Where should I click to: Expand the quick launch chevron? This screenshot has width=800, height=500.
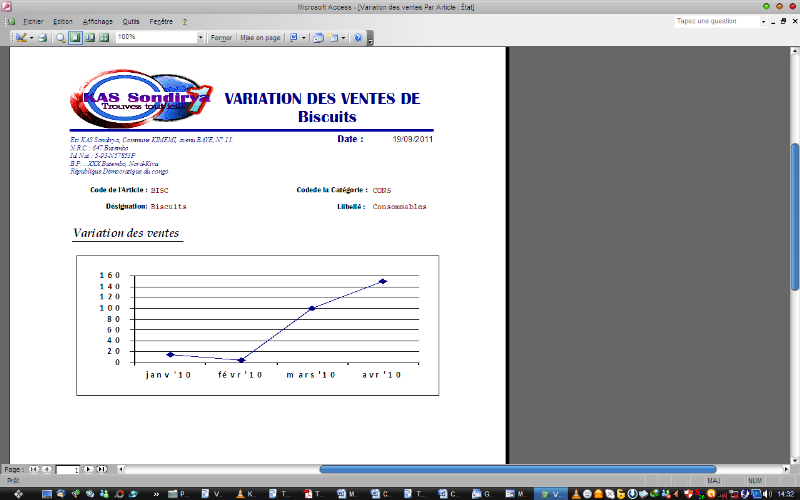click(156, 494)
